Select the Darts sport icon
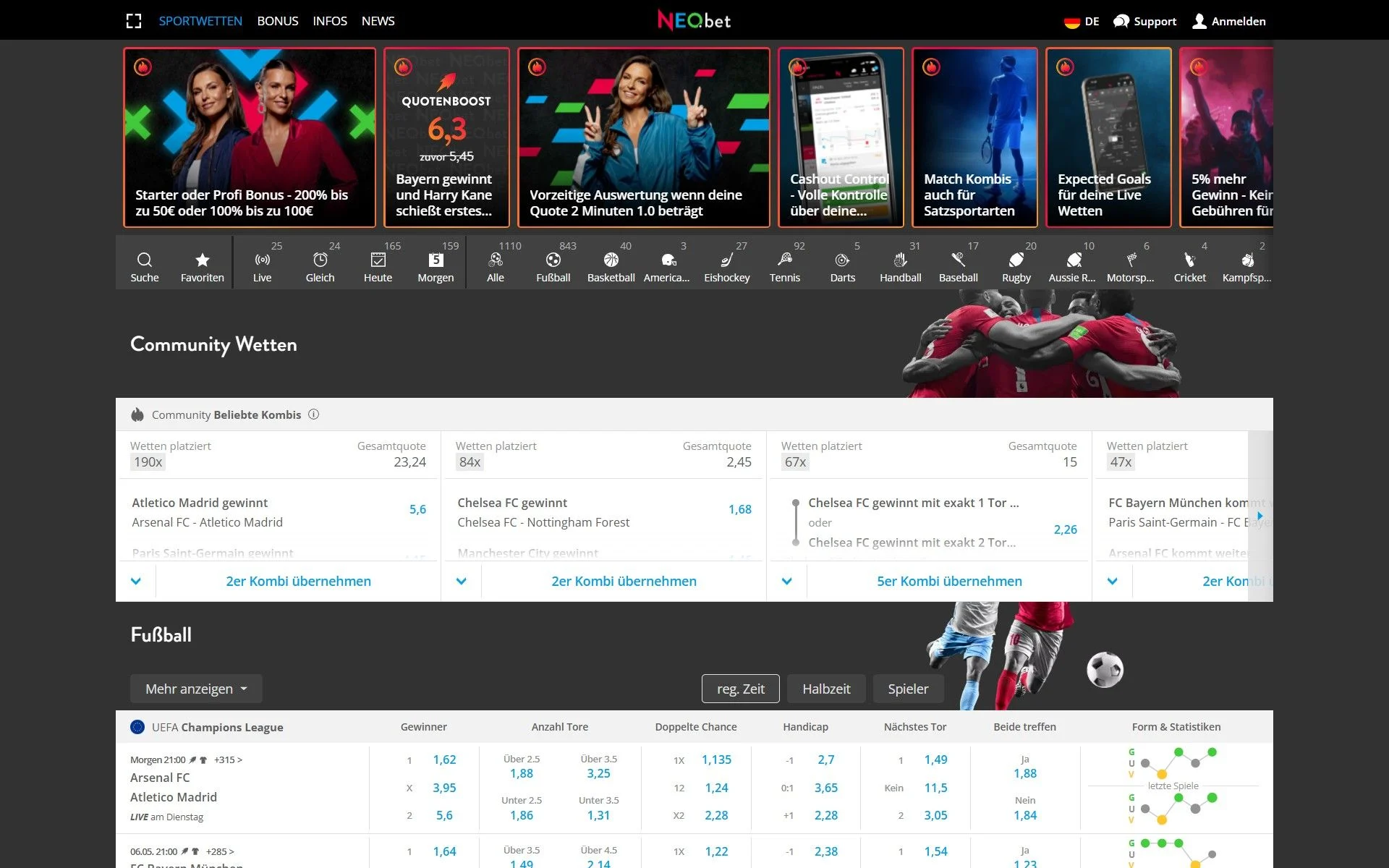 click(x=843, y=260)
